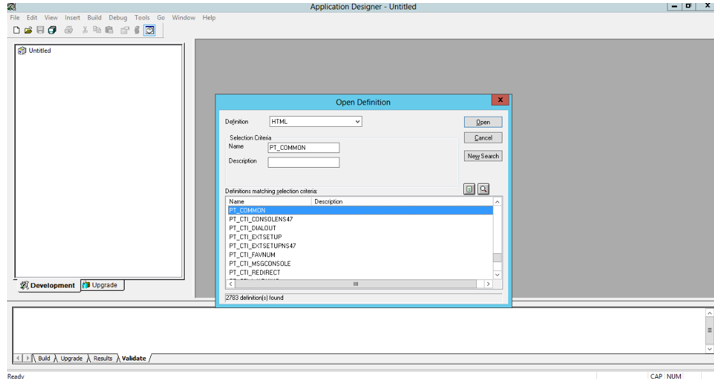The width and height of the screenshot is (720, 384).
Task: Click the Save All toolbar icon
Action: tap(52, 30)
